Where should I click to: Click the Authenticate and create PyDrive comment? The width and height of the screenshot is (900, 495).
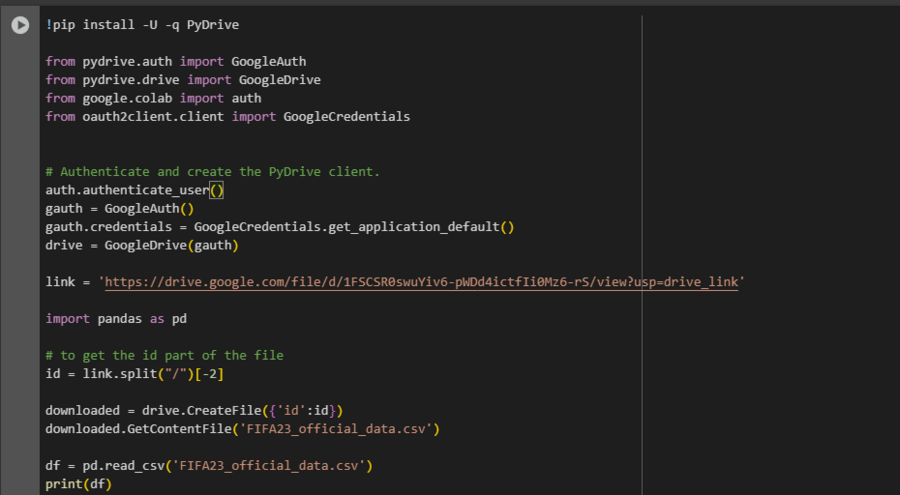click(212, 172)
